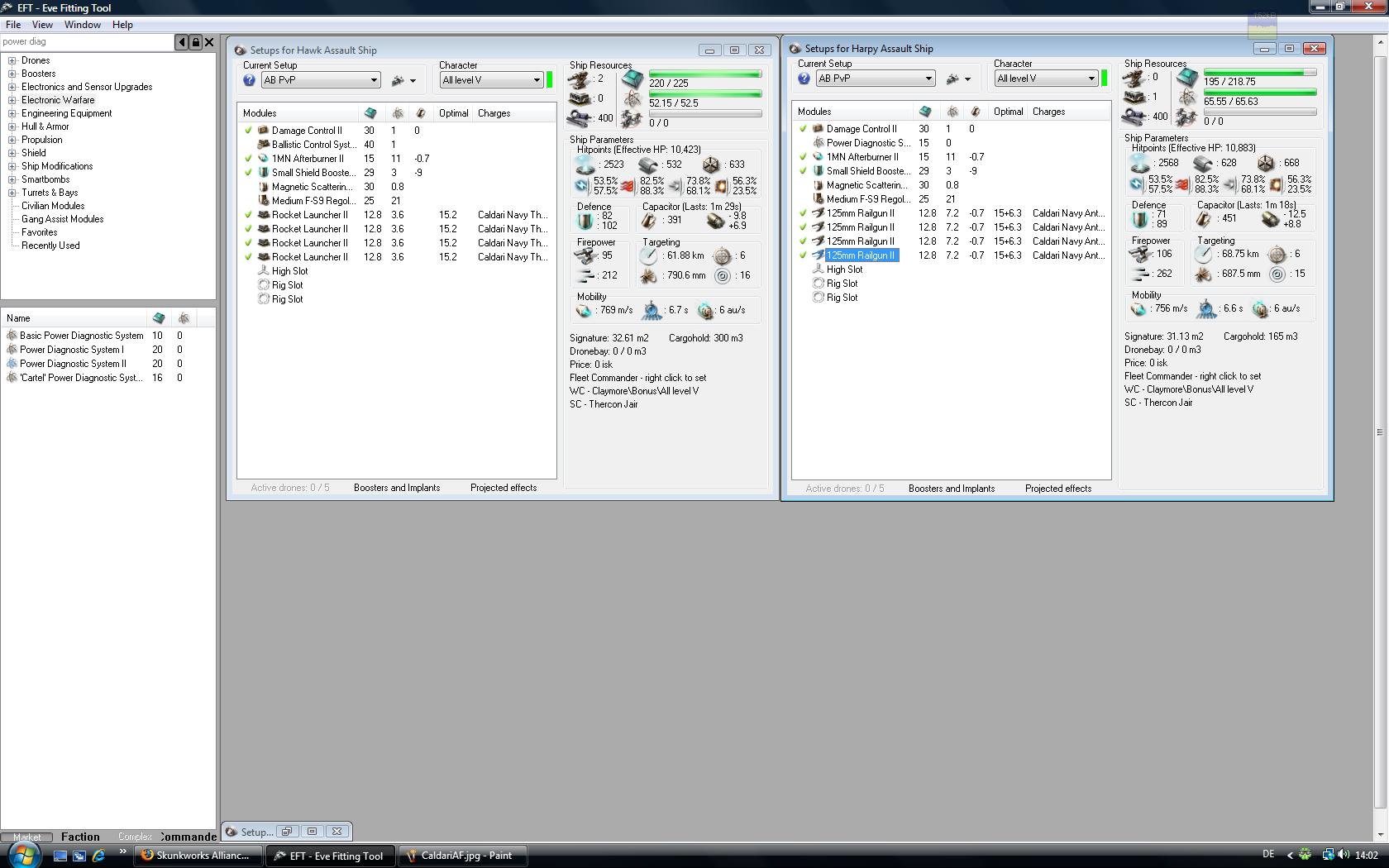Image resolution: width=1389 pixels, height=868 pixels.
Task: Open Skunkworks Alliance browser window from taskbar
Action: [x=198, y=856]
